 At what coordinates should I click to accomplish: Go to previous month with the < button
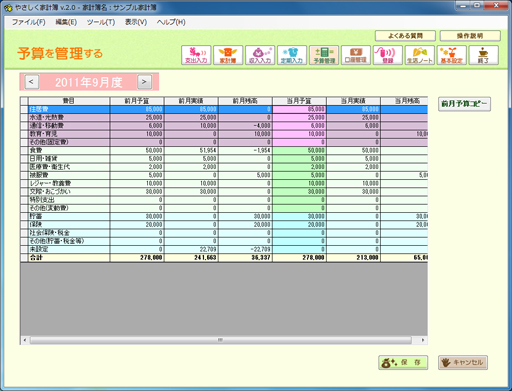pyautogui.click(x=31, y=82)
